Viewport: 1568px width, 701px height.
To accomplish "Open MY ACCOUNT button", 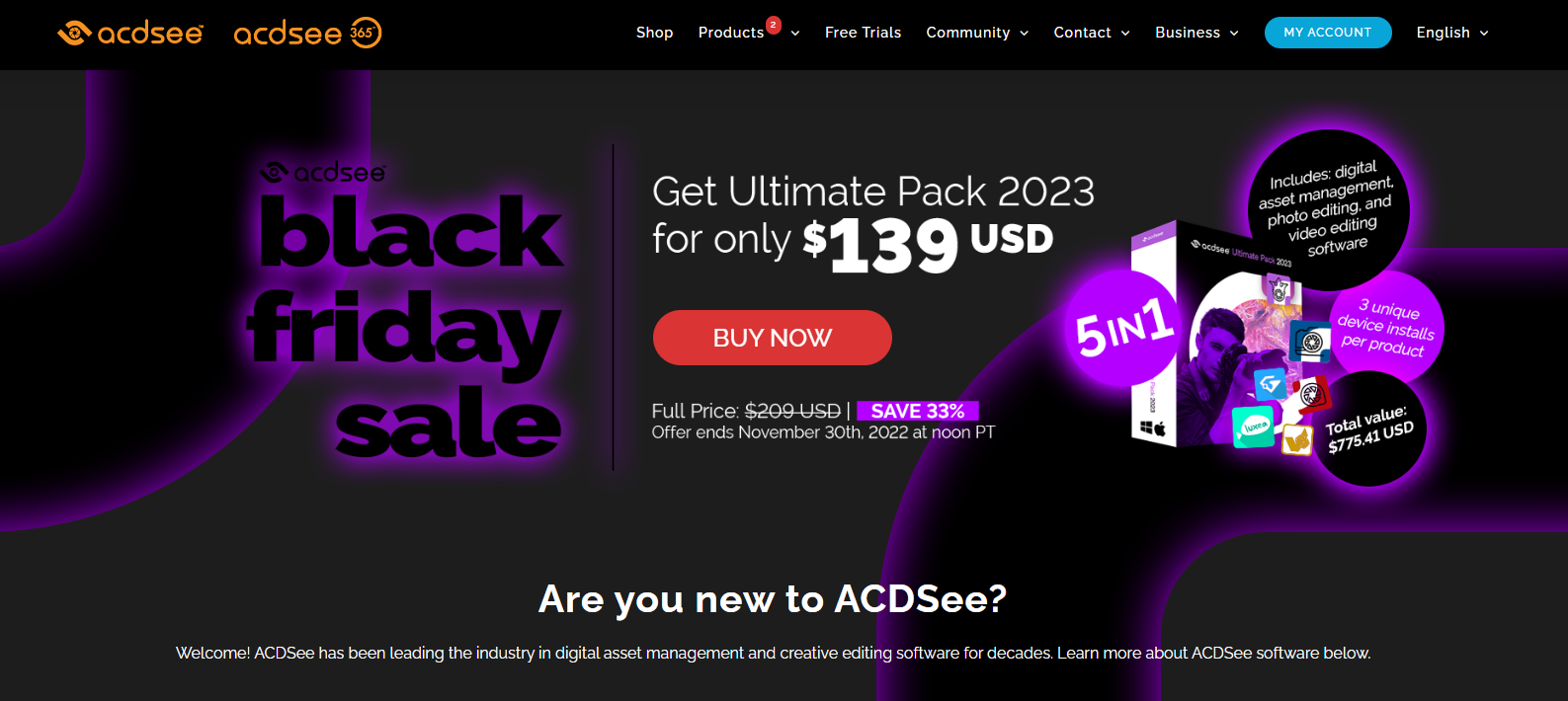I will click(1328, 33).
